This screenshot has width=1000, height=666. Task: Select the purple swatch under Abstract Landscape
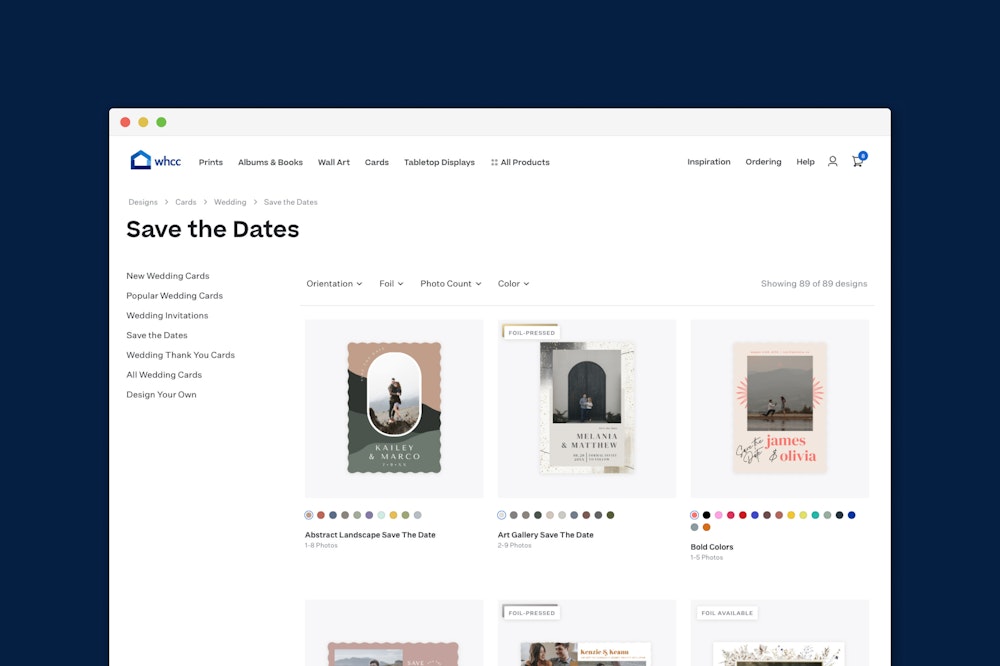(369, 515)
